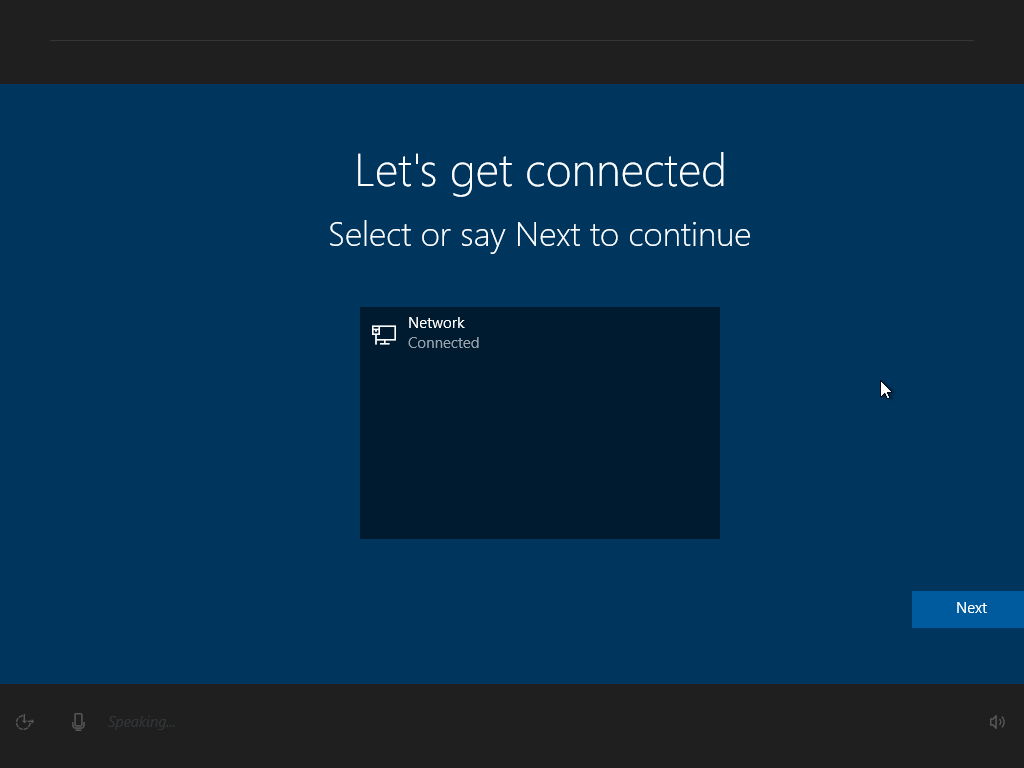Toggle the Cortana microphone icon
The image size is (1024, 768).
coord(78,722)
